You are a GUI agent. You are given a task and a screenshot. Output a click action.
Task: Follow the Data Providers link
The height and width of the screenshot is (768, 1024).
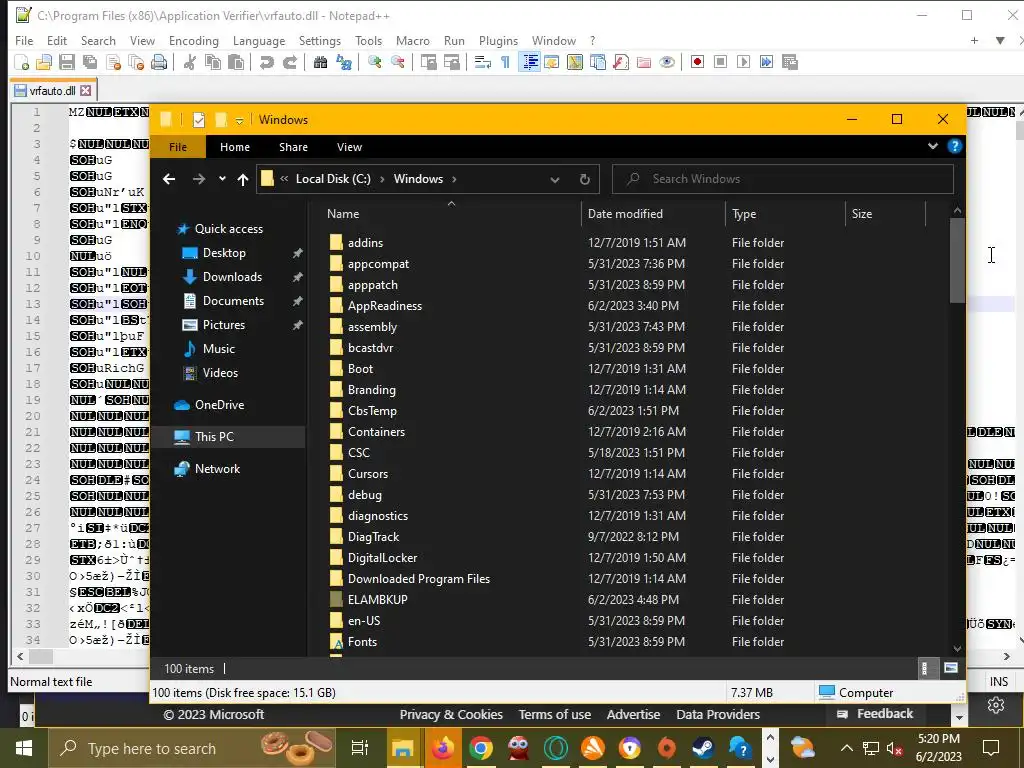(718, 714)
